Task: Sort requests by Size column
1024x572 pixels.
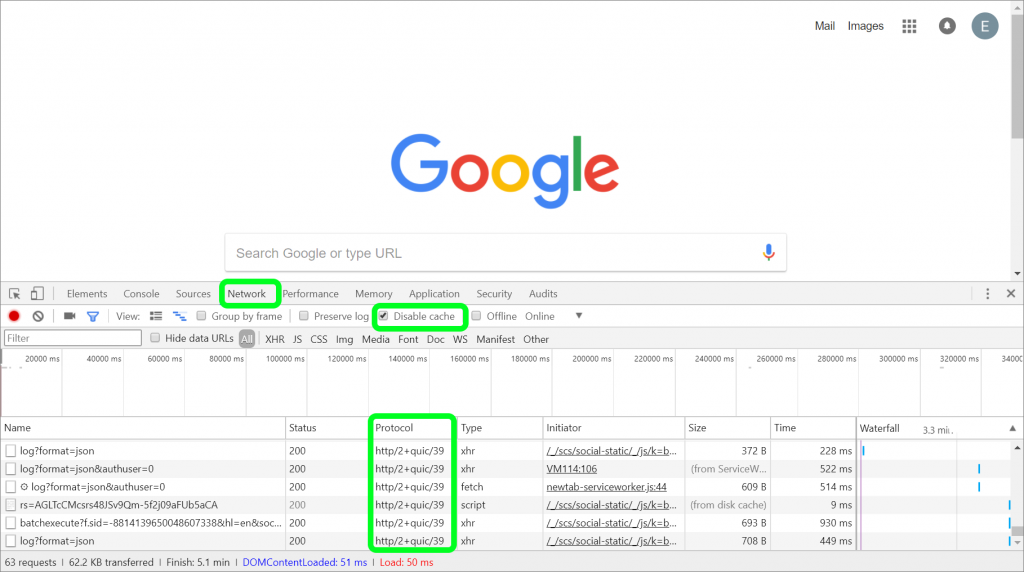Action: pos(727,428)
